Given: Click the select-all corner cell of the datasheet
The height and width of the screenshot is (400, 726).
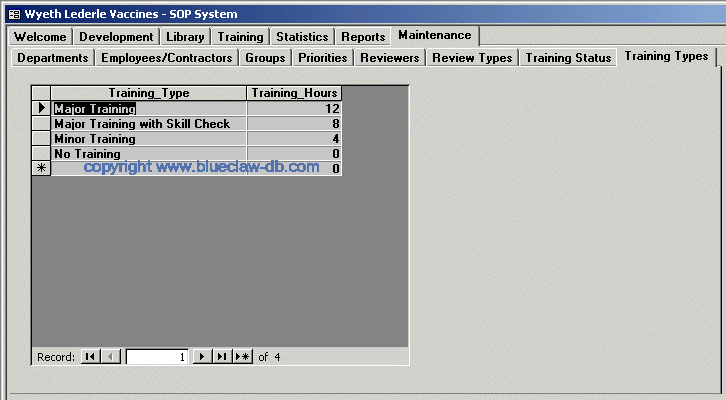Looking at the screenshot, I should [41, 93].
